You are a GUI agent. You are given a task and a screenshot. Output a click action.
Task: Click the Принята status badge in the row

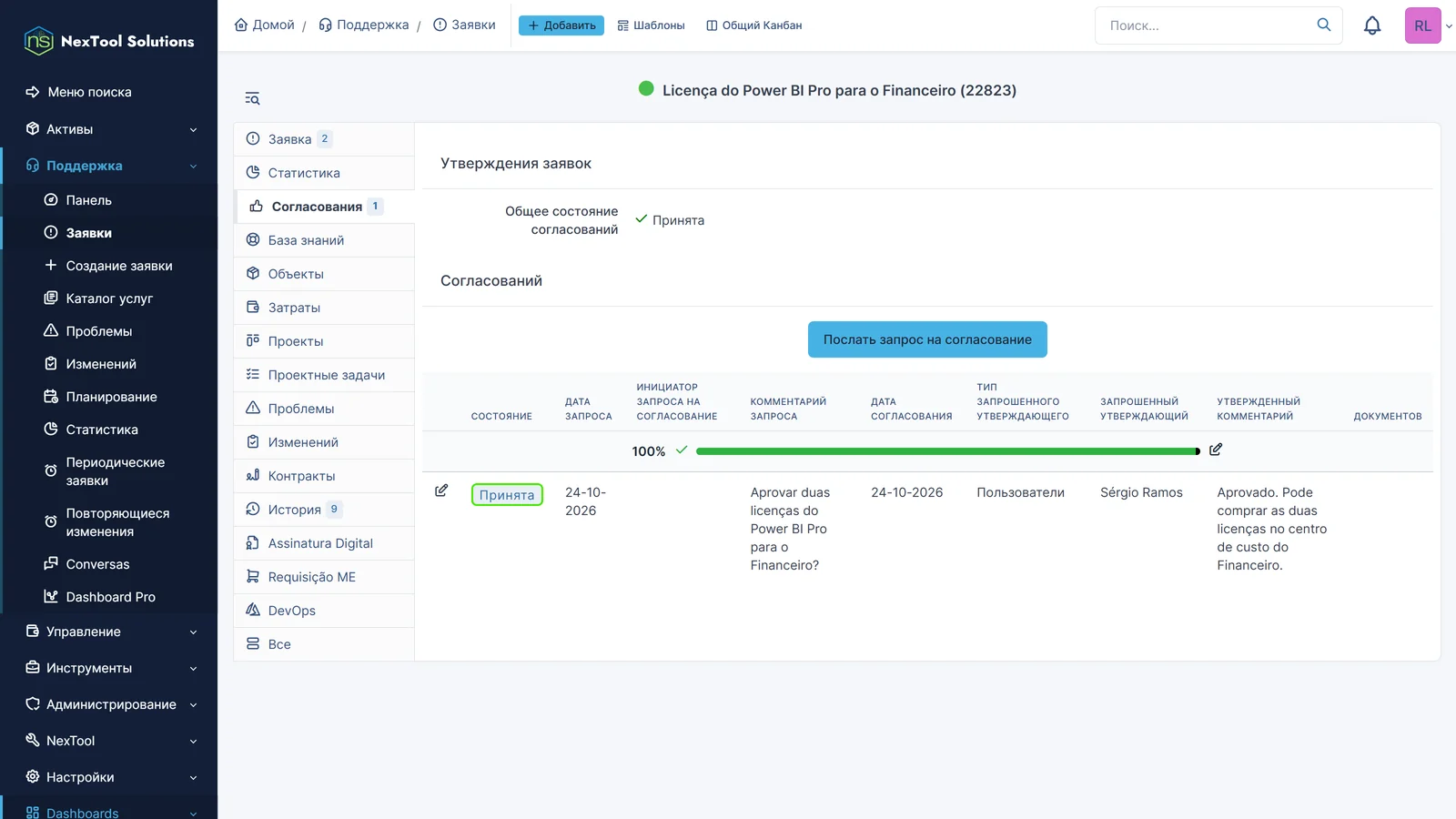(x=507, y=494)
